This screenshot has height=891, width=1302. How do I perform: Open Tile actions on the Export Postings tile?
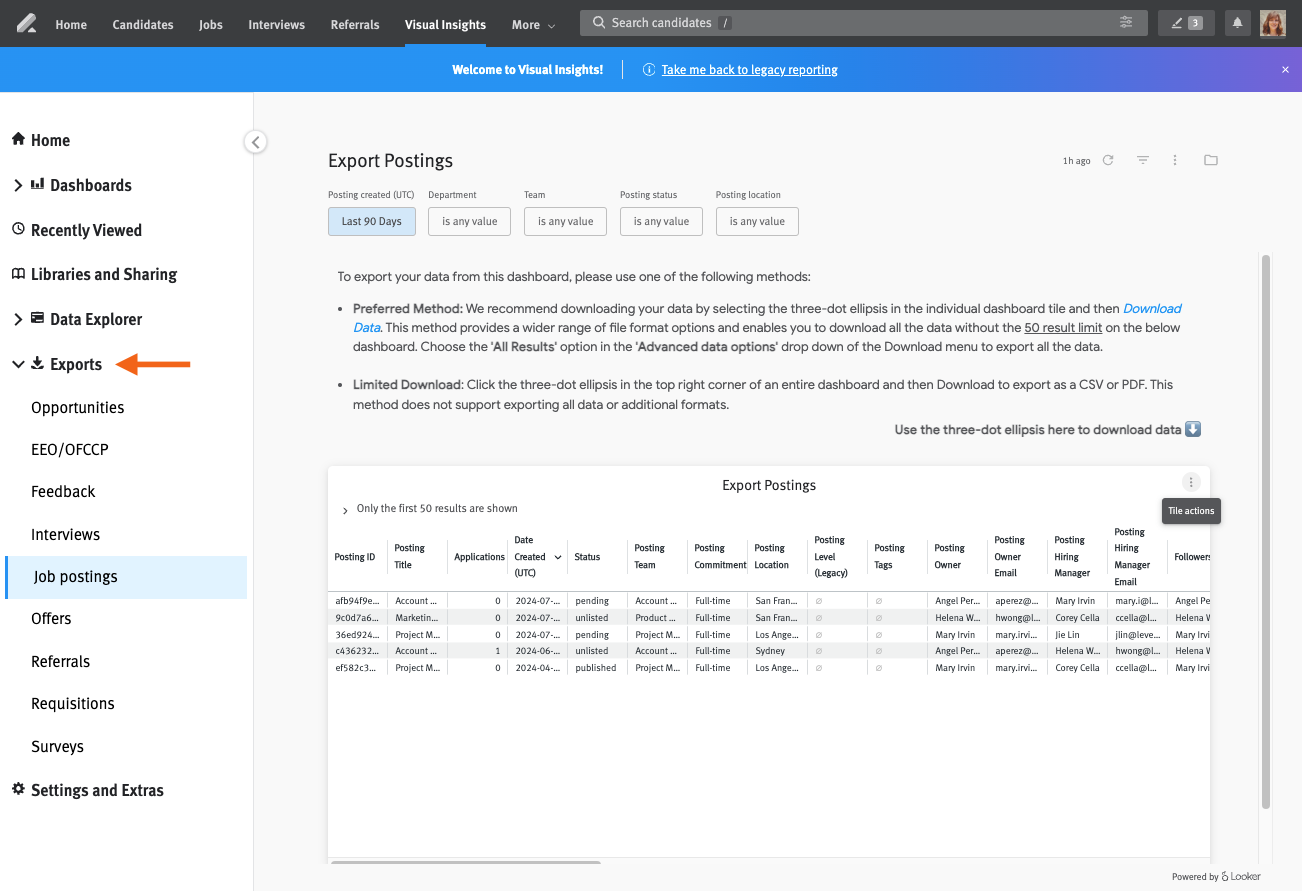coord(1190,481)
